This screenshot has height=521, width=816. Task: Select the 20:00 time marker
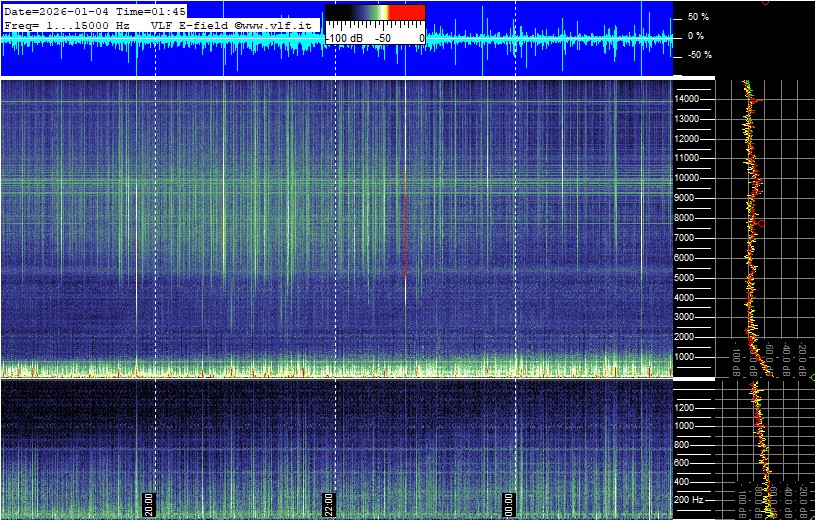pyautogui.click(x=149, y=504)
